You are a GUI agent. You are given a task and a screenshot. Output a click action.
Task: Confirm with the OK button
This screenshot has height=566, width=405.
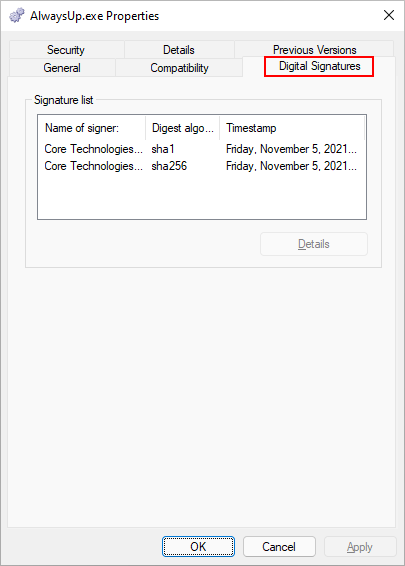click(198, 547)
